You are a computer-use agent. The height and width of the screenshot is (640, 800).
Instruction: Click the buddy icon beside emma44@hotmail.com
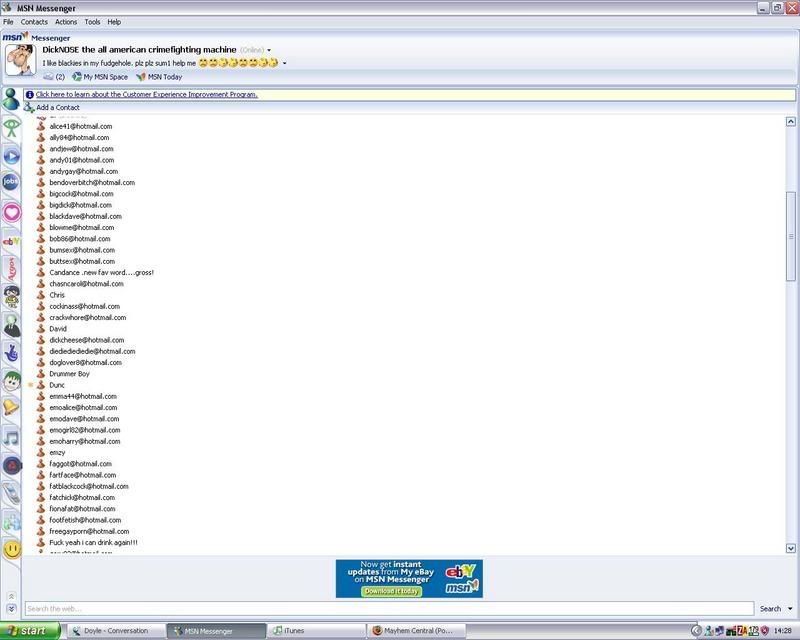click(41, 396)
